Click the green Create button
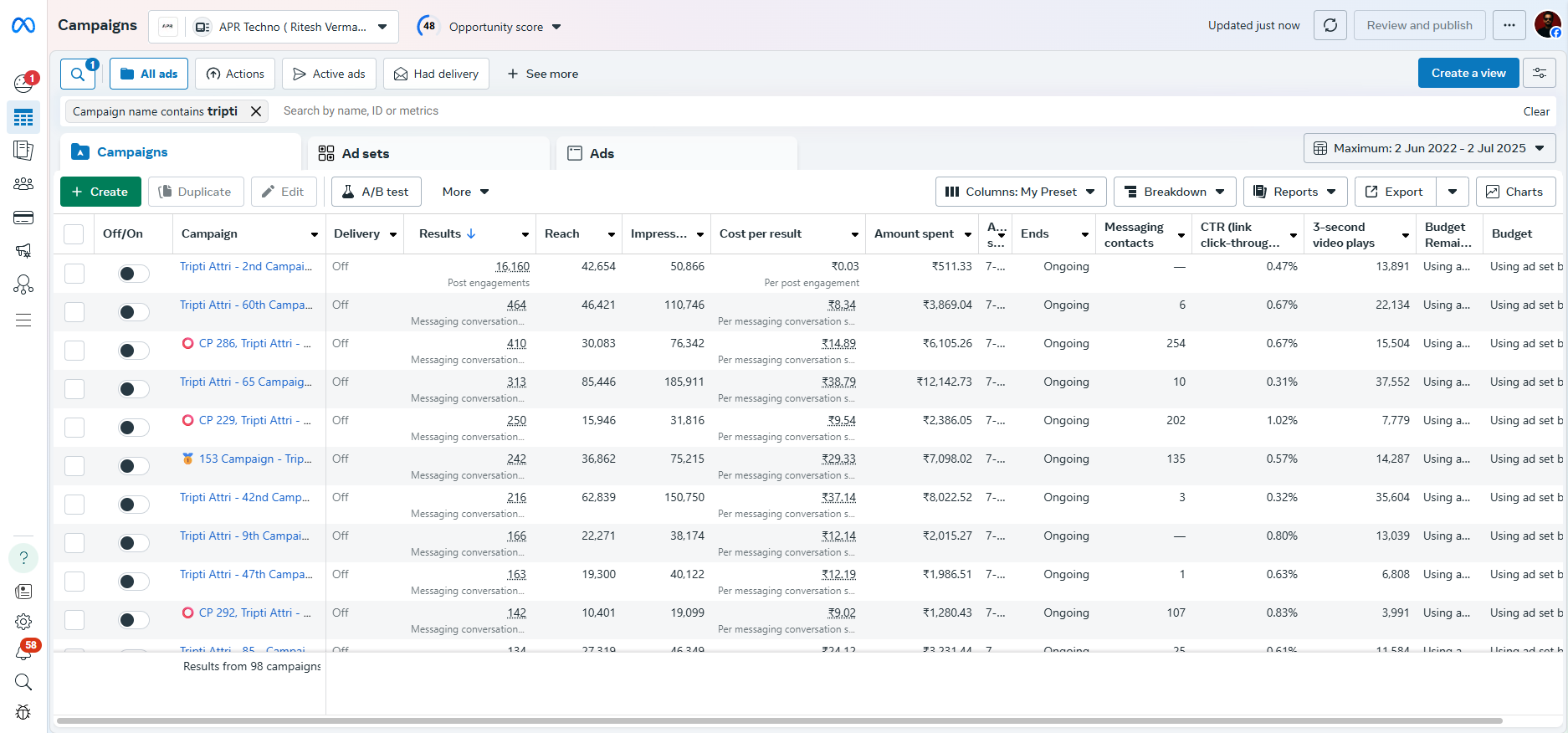 (x=100, y=192)
